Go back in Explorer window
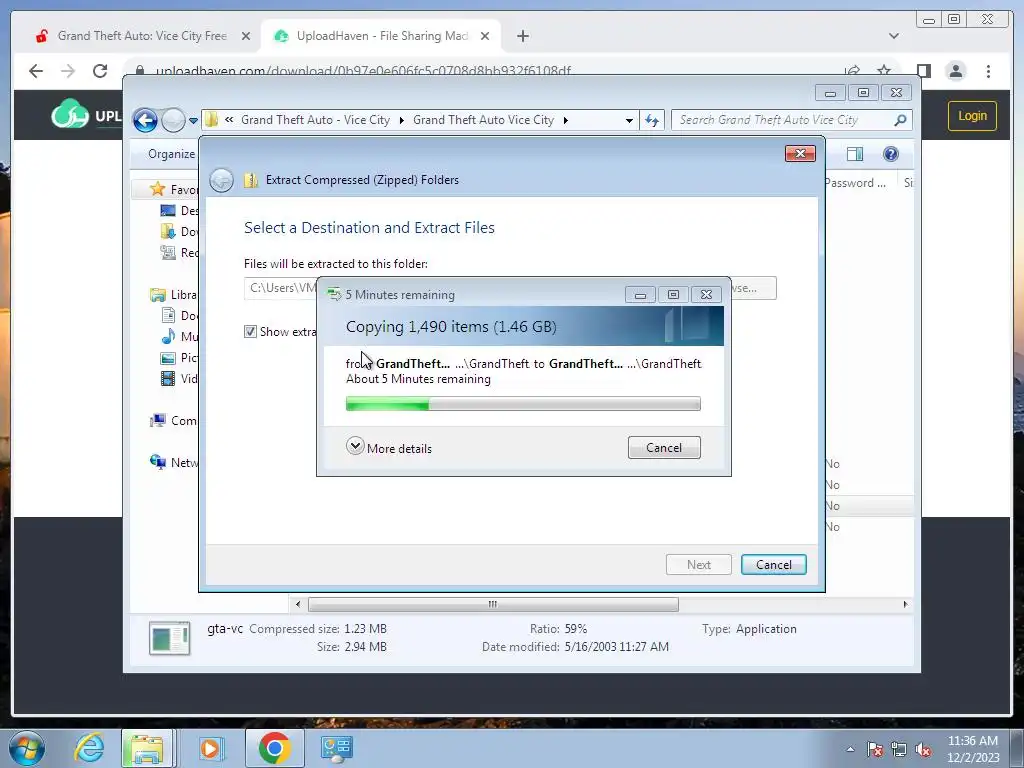The image size is (1024, 768). tap(145, 120)
